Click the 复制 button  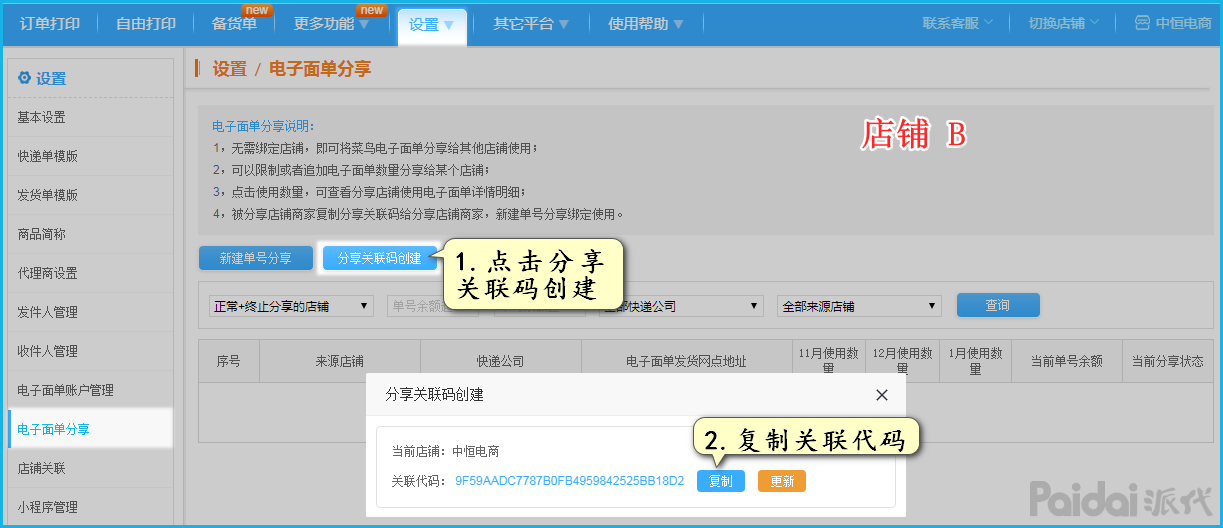(720, 481)
